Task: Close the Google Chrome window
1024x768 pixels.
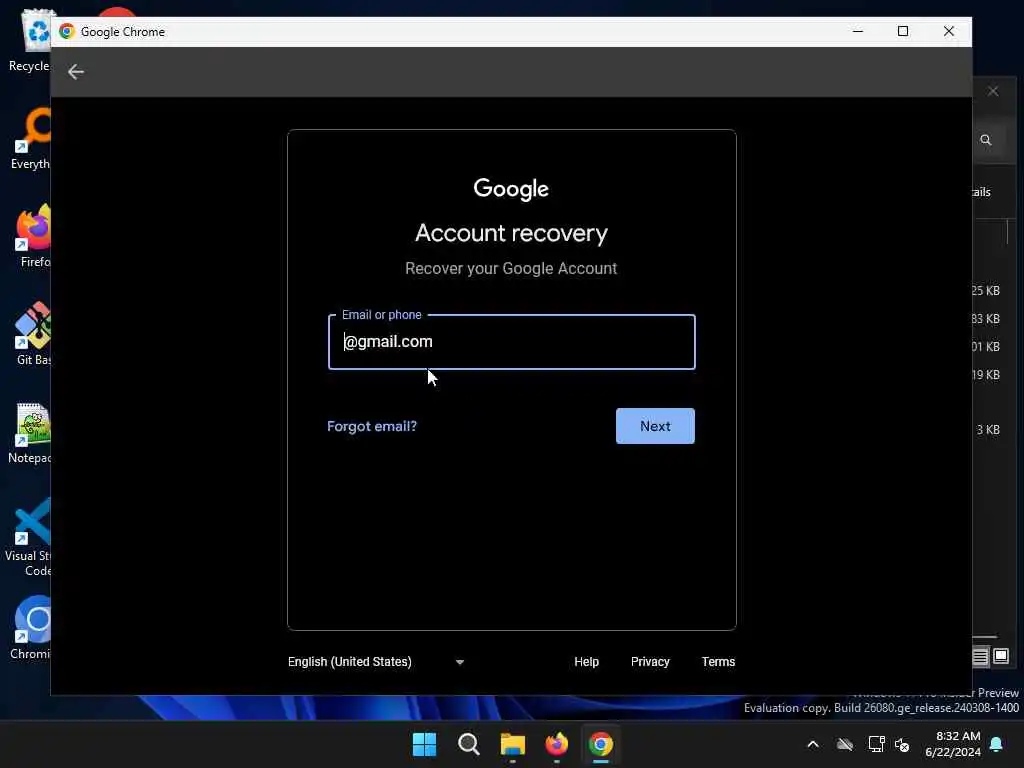Action: [948, 31]
